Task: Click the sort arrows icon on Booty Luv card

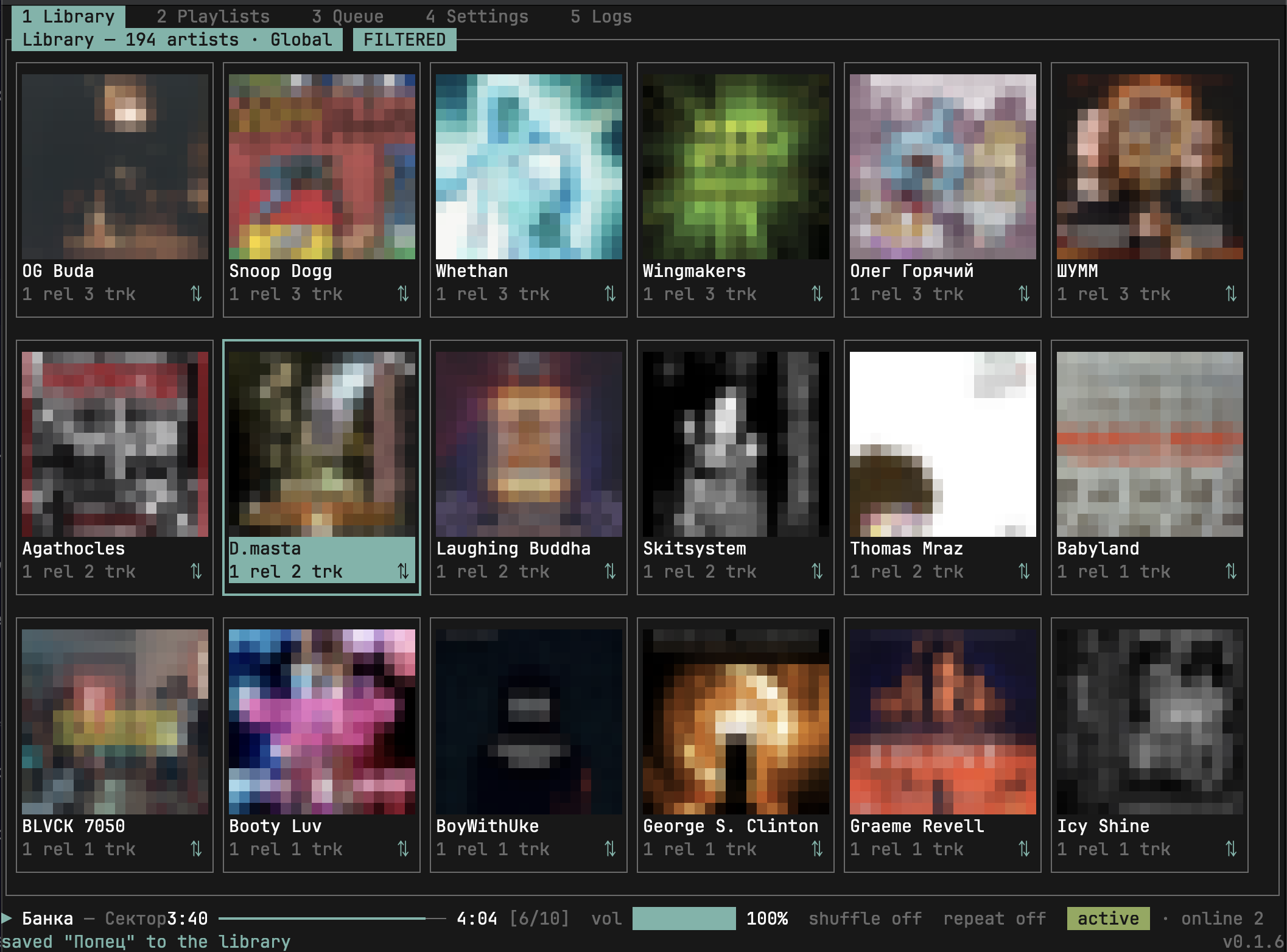Action: point(403,849)
